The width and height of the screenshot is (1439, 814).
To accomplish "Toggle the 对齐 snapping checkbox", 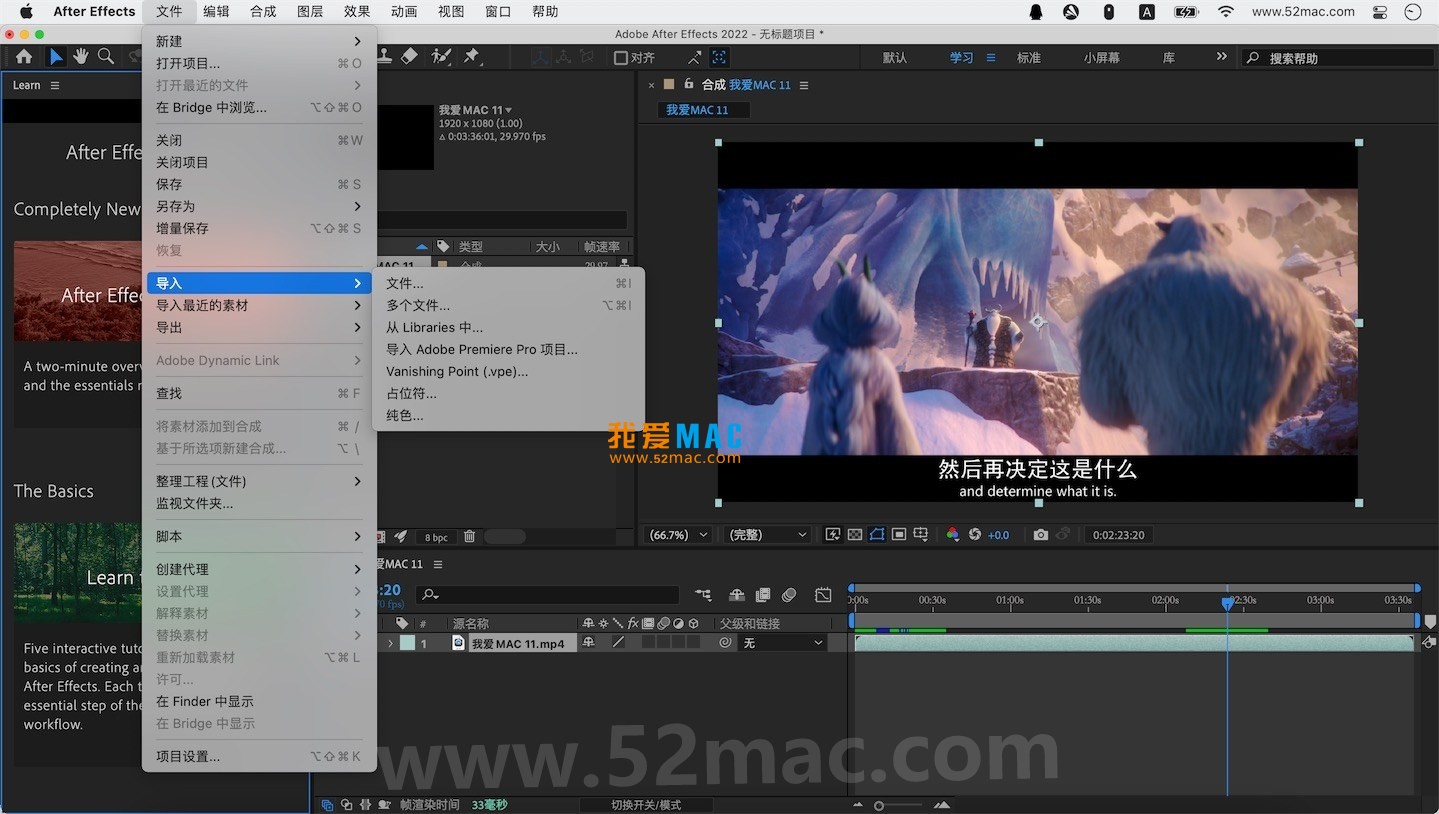I will click(621, 58).
